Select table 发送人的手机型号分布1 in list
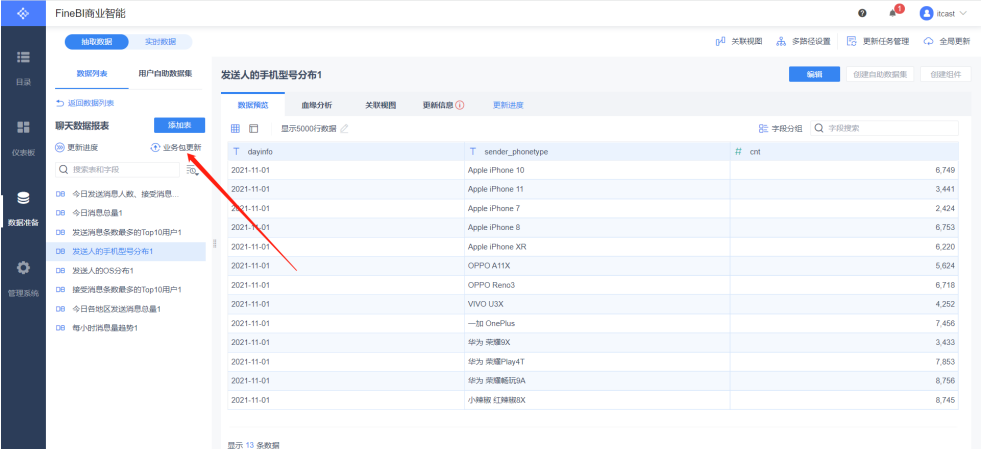The height and width of the screenshot is (449, 982). tap(126, 252)
